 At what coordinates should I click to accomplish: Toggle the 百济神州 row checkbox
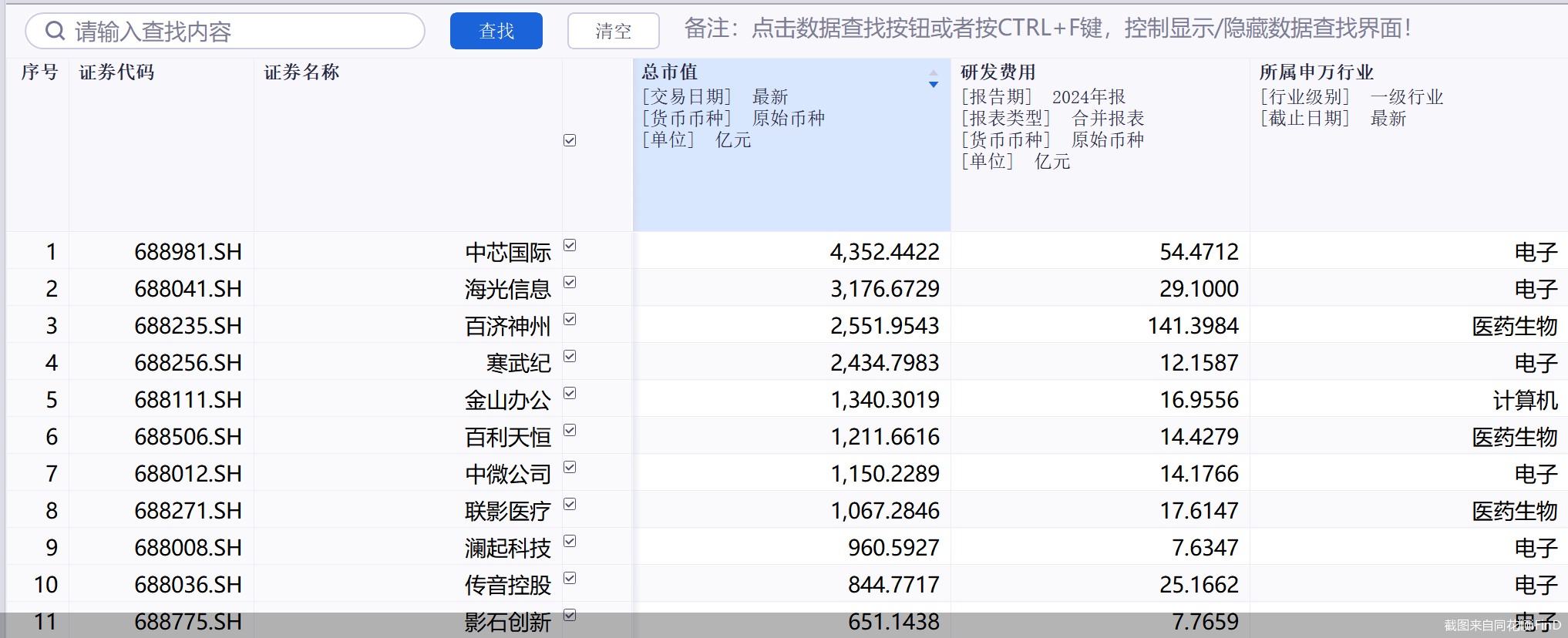point(570,319)
